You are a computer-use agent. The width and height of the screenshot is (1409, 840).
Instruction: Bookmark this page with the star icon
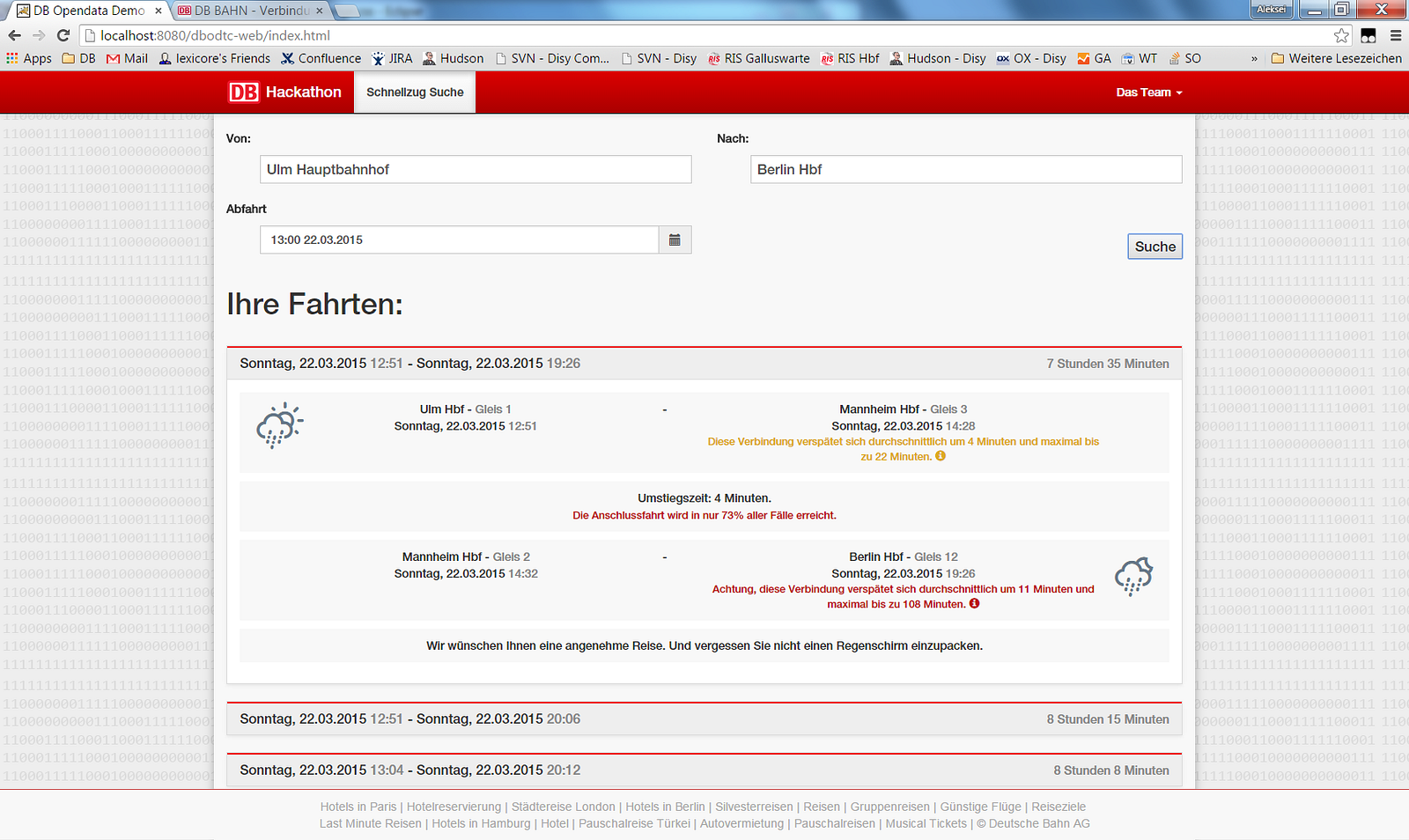pos(1341,35)
